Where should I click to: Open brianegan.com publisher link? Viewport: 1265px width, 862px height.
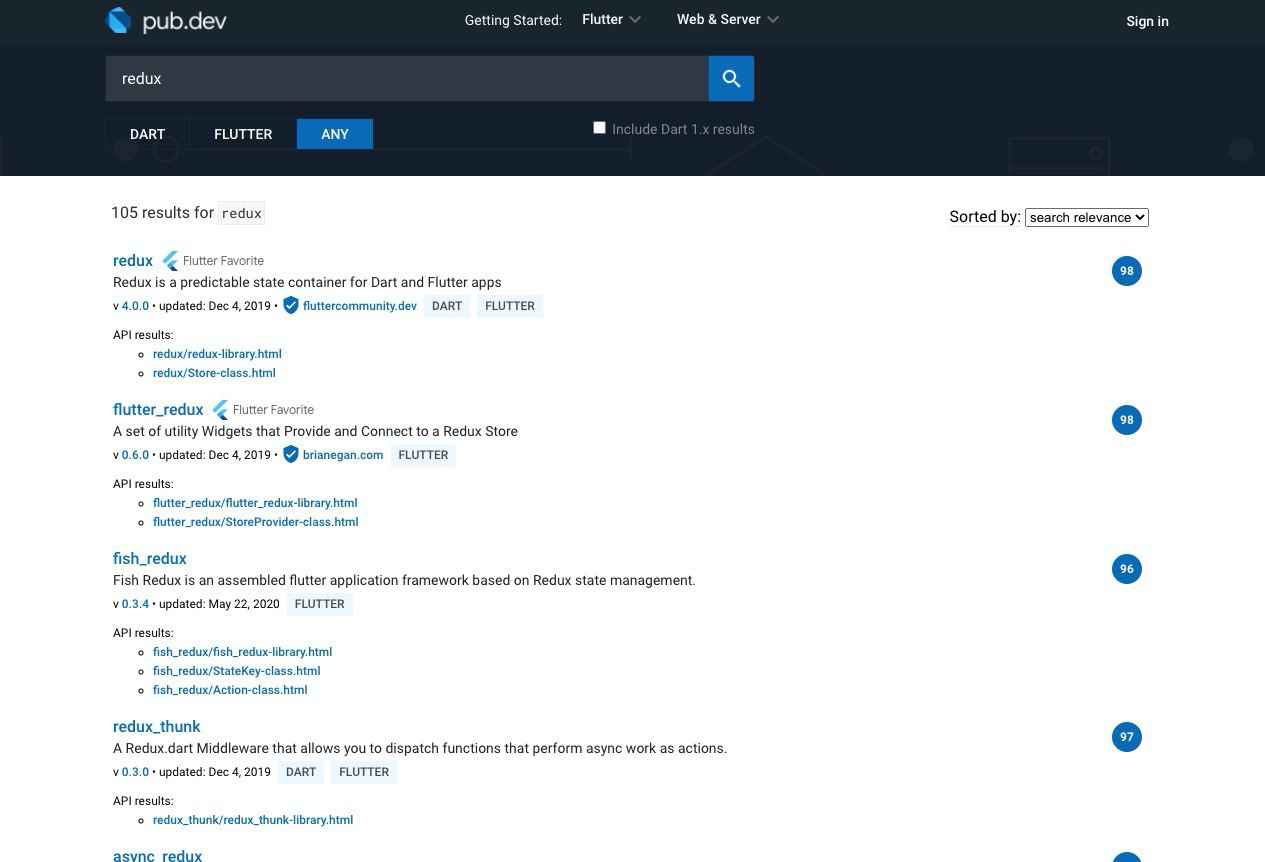point(343,455)
